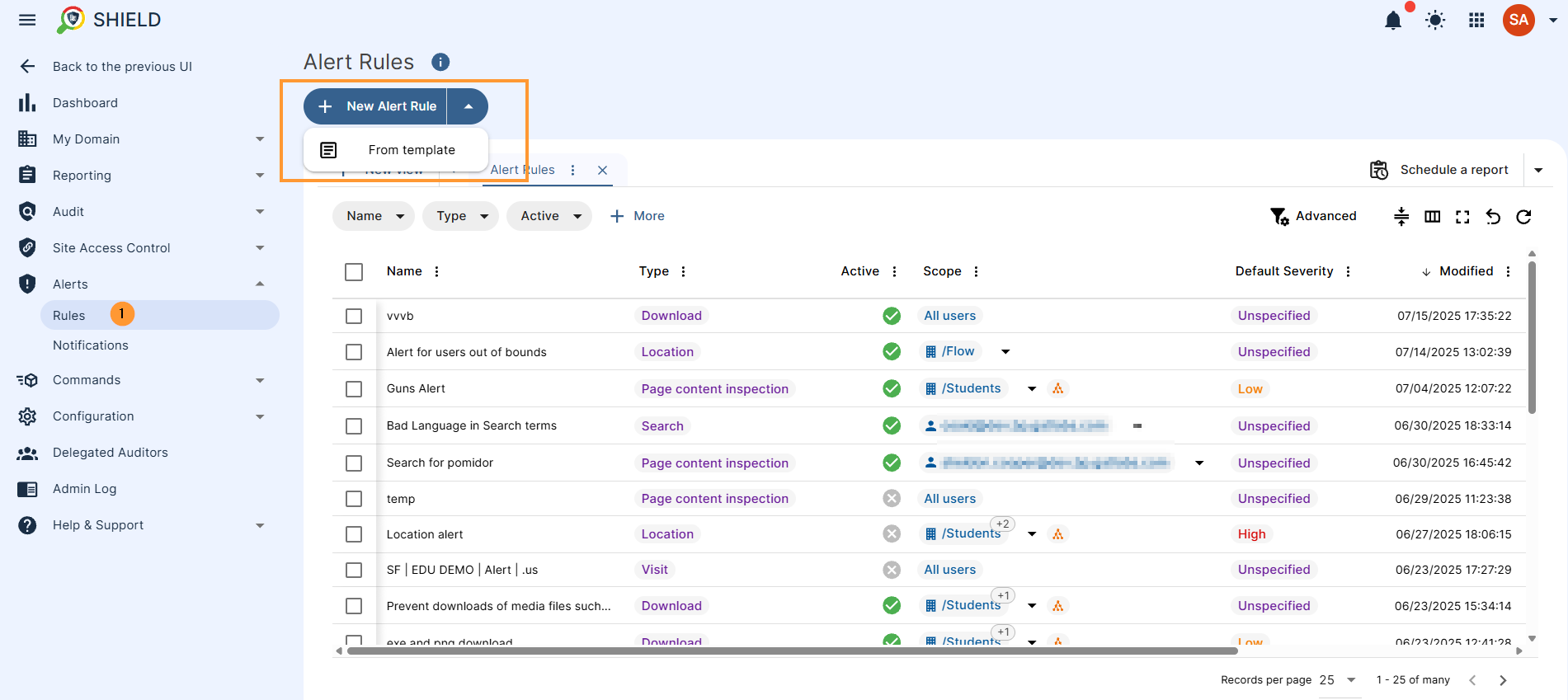Image resolution: width=1568 pixels, height=700 pixels.
Task: Click the active status icon for vvvb
Action: click(892, 316)
